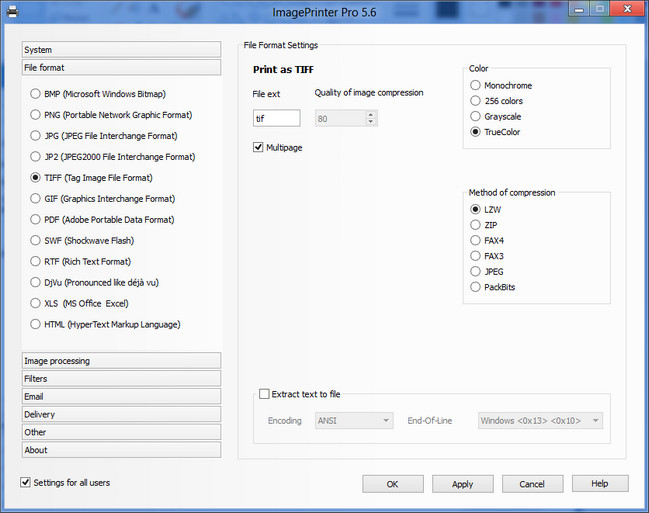Open the End-Of-Line Windows dropdown
Image resolution: width=649 pixels, height=513 pixels.
click(x=540, y=421)
